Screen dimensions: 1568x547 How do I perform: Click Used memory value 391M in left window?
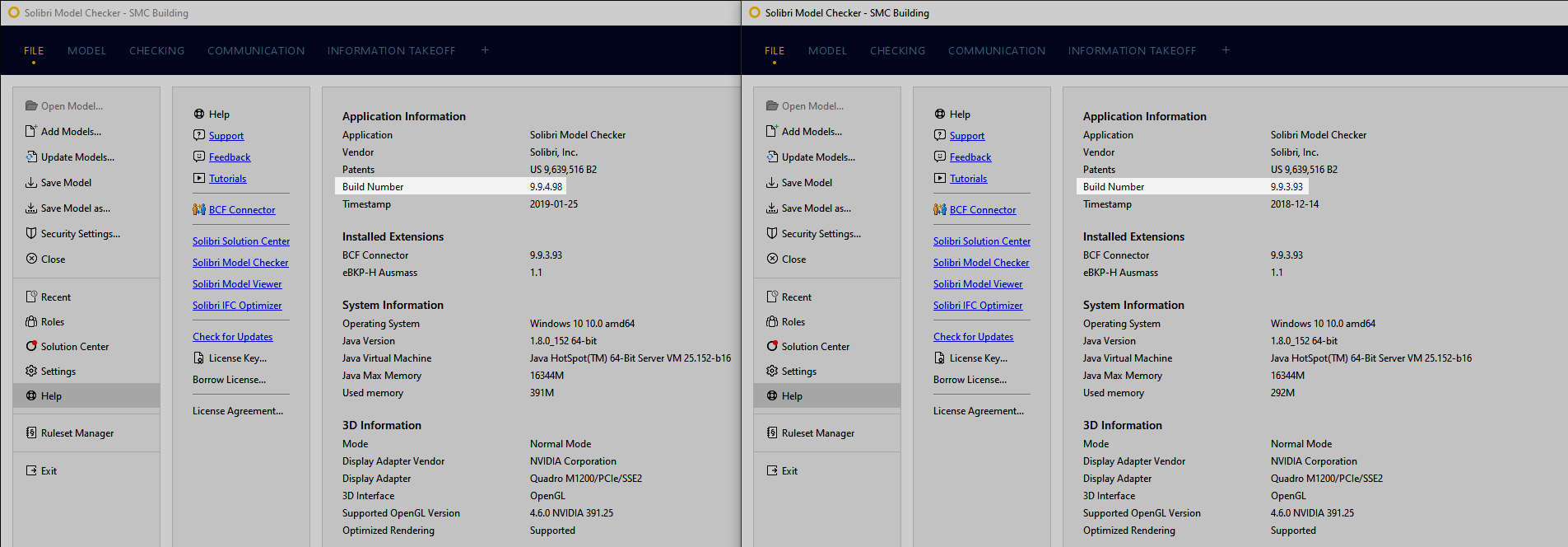pos(542,393)
